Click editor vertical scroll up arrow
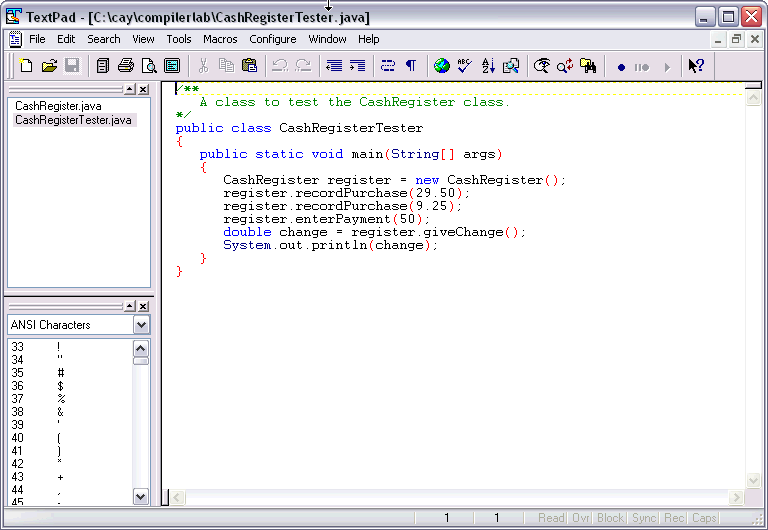Screen dimensions: 768x530 click(753, 98)
